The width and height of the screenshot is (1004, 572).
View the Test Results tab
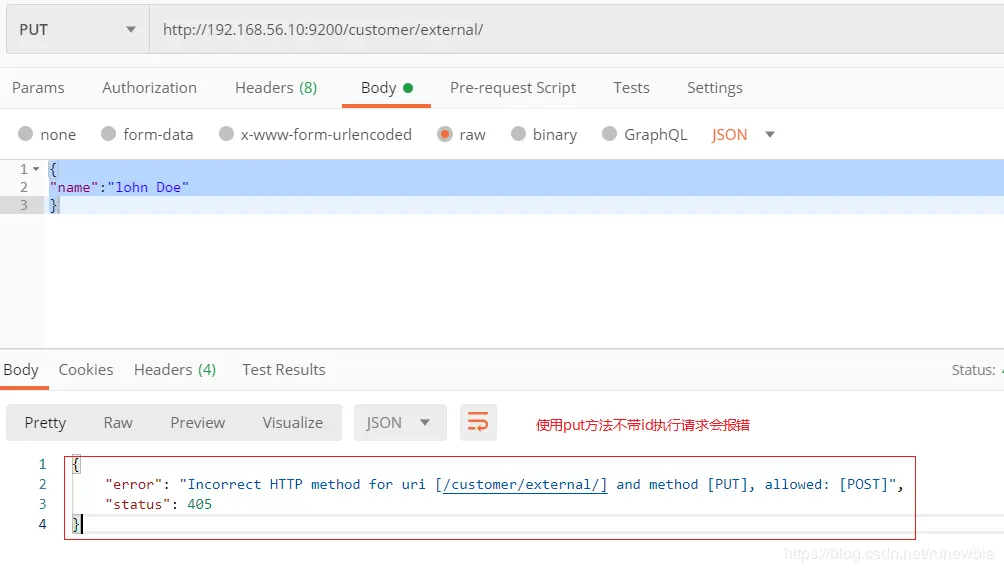click(284, 370)
